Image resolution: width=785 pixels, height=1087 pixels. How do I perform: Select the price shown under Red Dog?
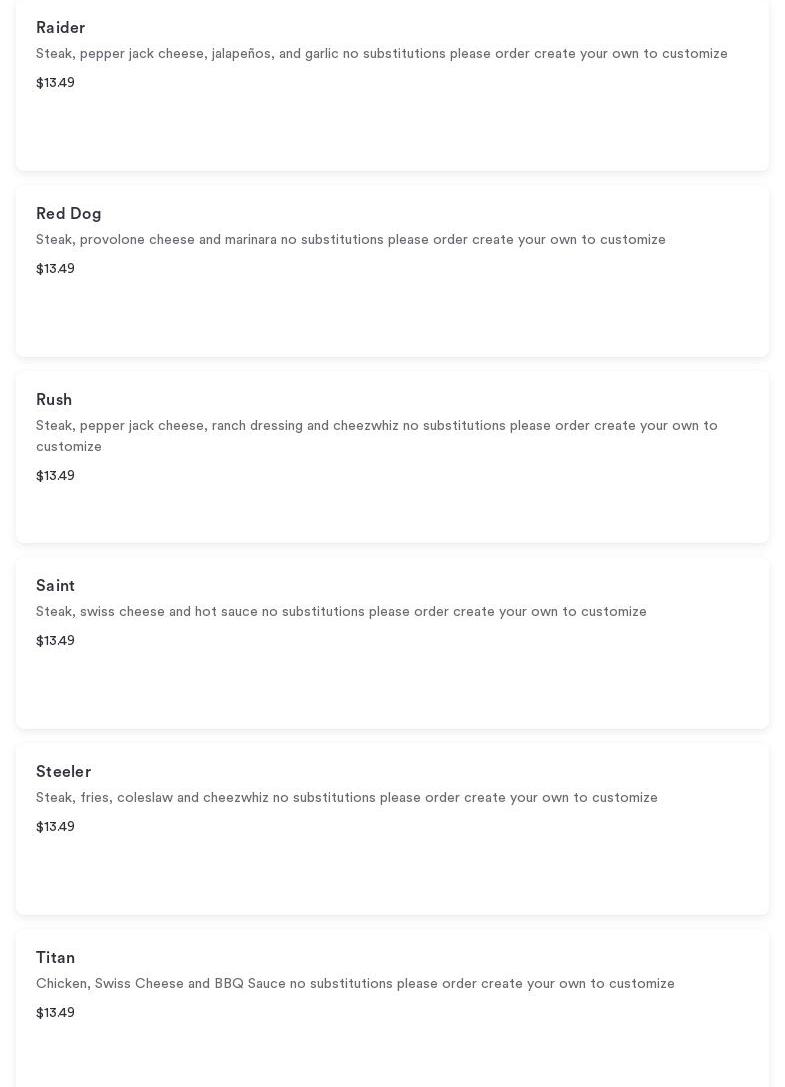55,269
